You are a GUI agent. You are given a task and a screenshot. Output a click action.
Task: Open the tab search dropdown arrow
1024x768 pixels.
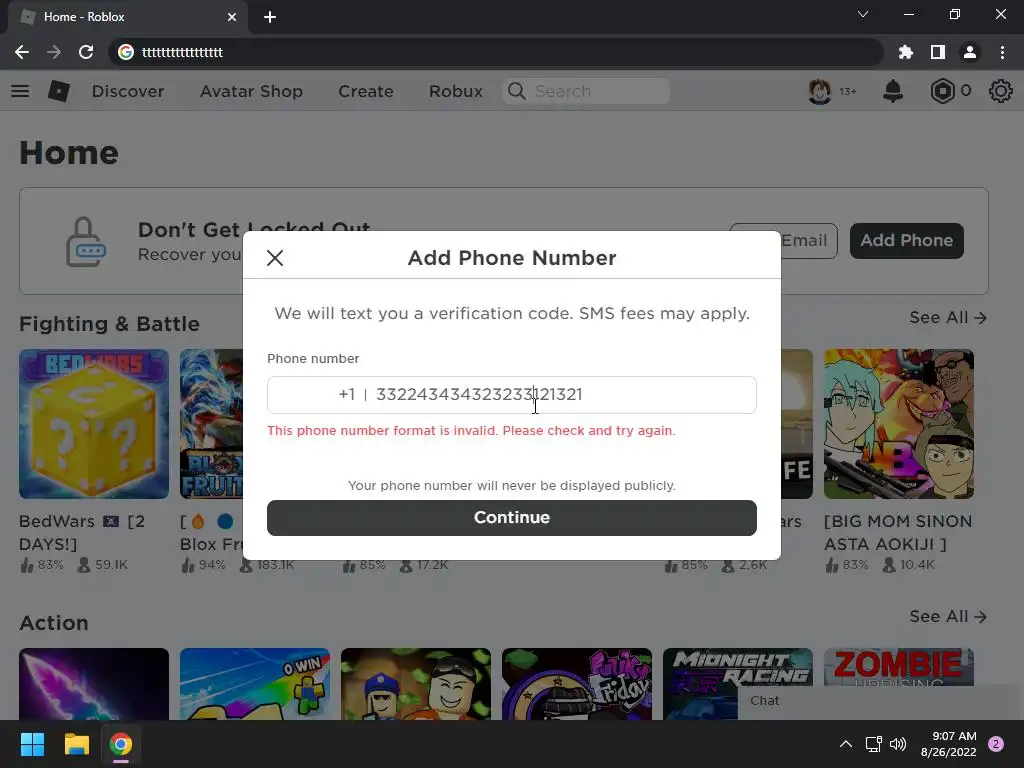click(863, 14)
